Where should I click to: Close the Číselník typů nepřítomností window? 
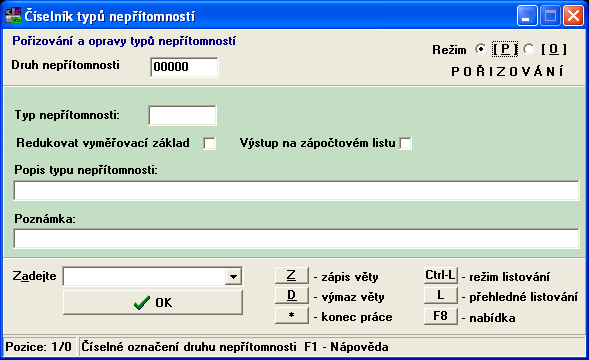tap(573, 16)
